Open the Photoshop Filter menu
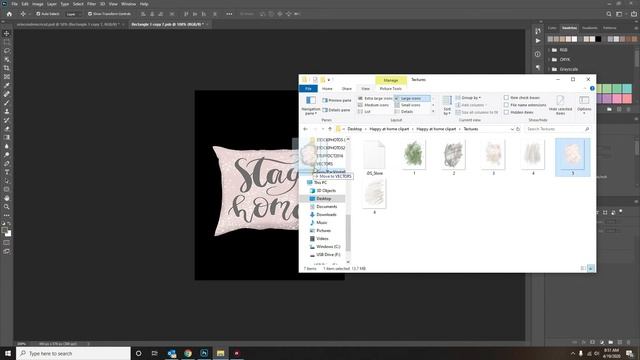 [x=91, y=4]
